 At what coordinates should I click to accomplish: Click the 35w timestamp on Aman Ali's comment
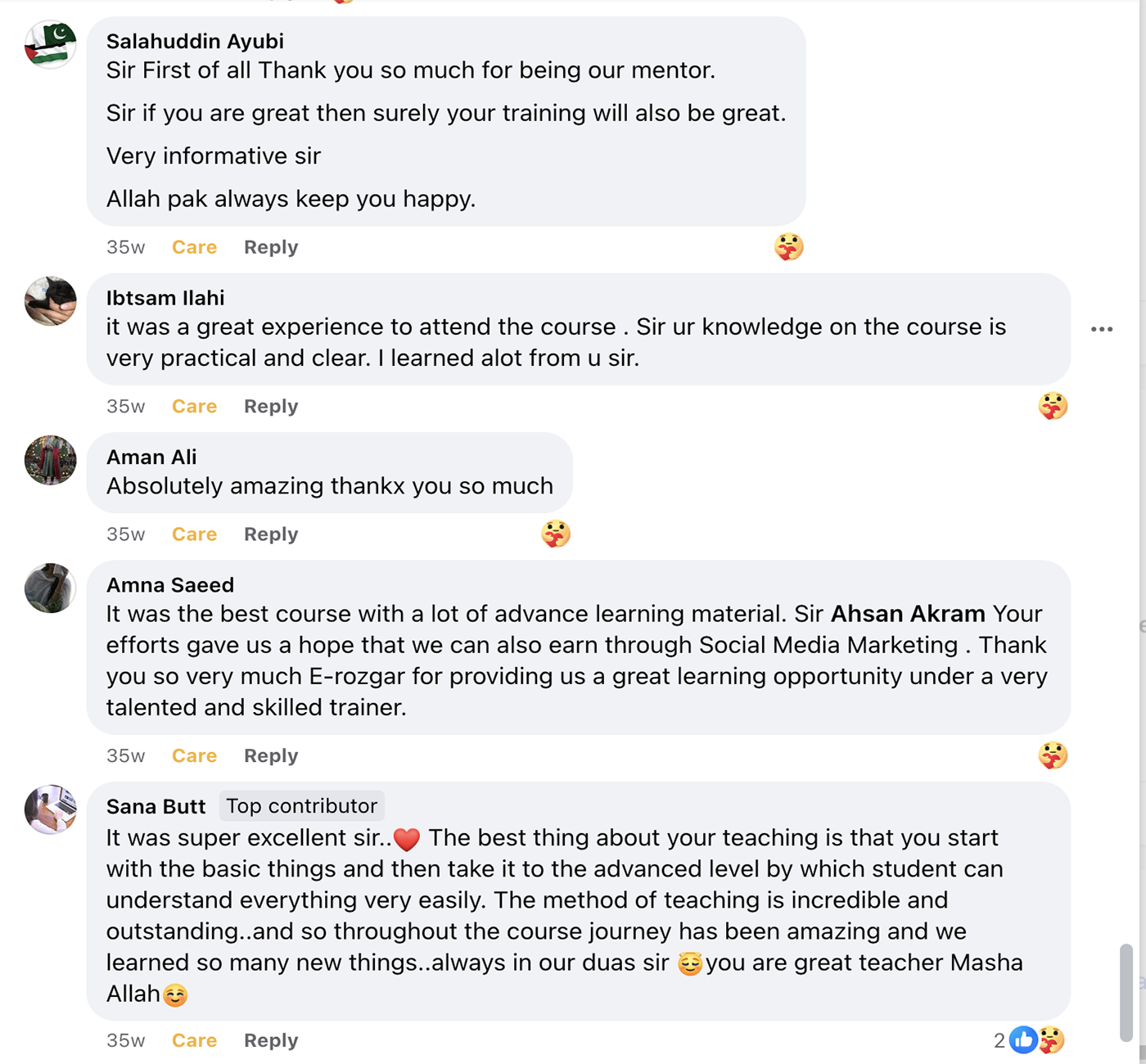[125, 534]
